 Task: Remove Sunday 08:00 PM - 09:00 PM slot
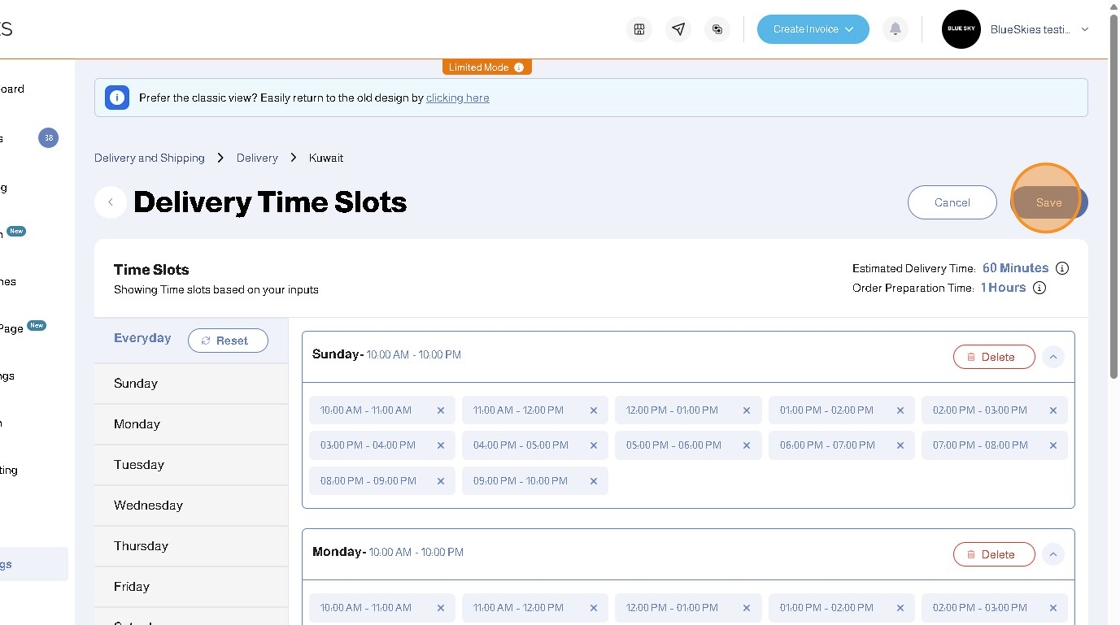pos(441,481)
